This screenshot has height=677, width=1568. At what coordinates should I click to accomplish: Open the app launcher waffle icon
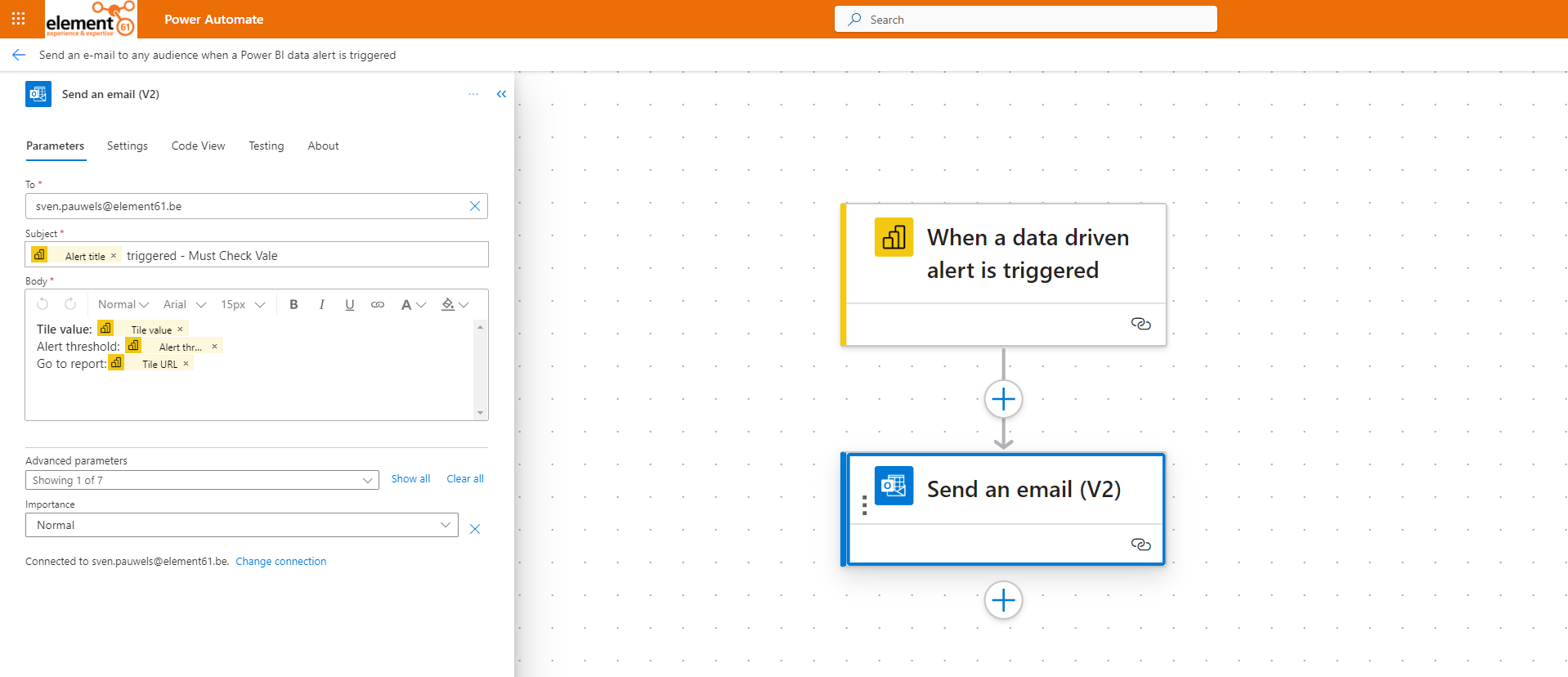(19, 19)
